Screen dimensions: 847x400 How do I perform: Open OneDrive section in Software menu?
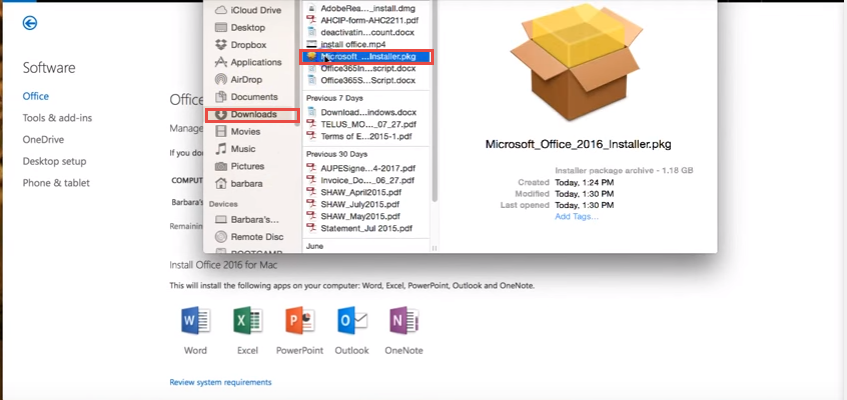click(43, 139)
